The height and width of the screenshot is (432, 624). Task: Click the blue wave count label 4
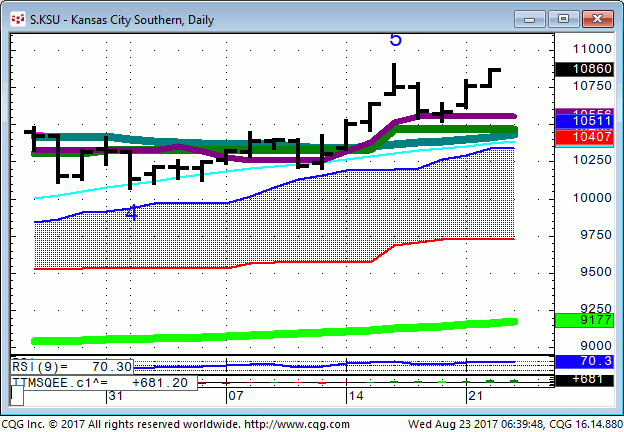(131, 213)
